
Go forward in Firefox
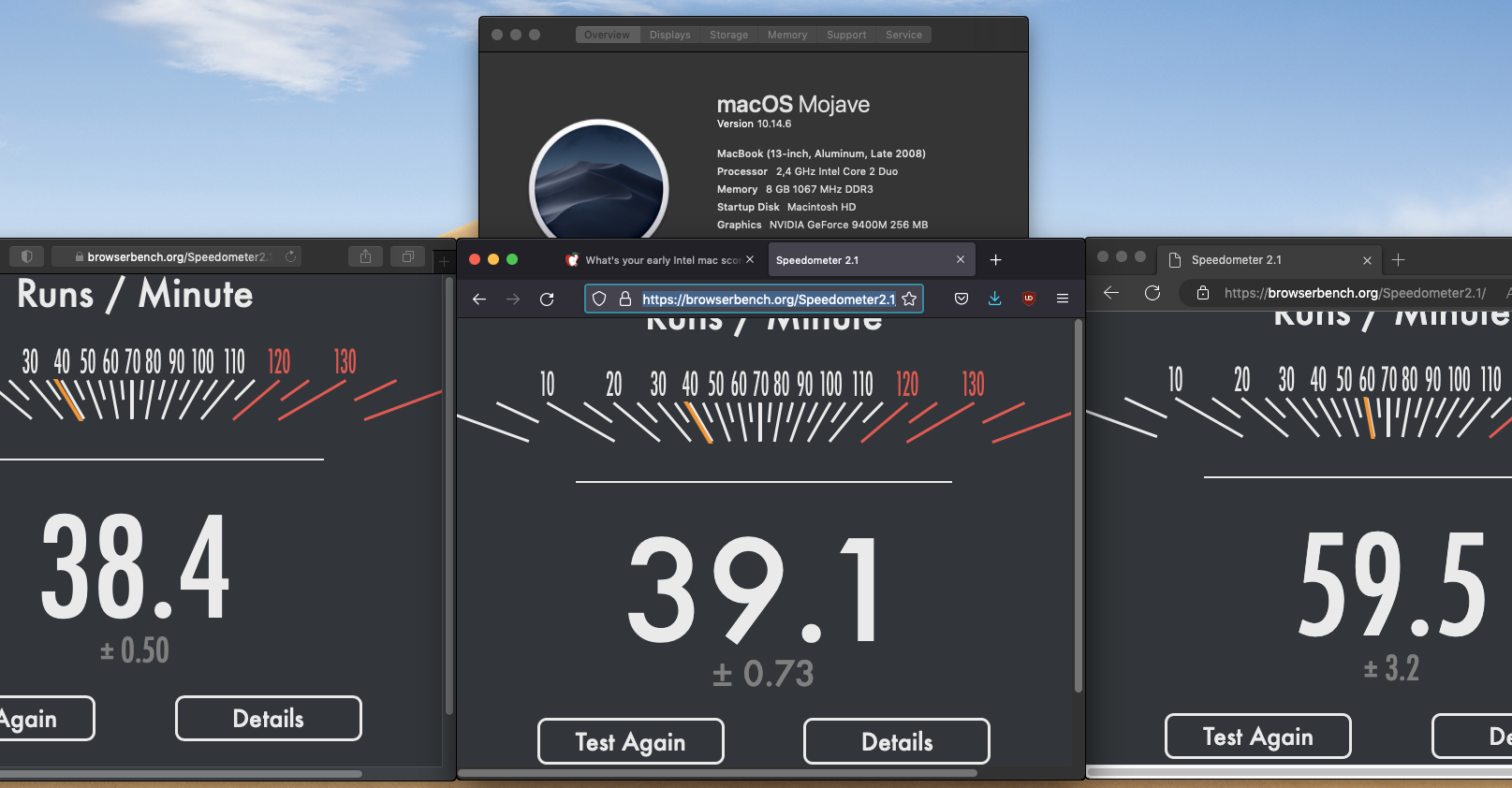(x=513, y=299)
